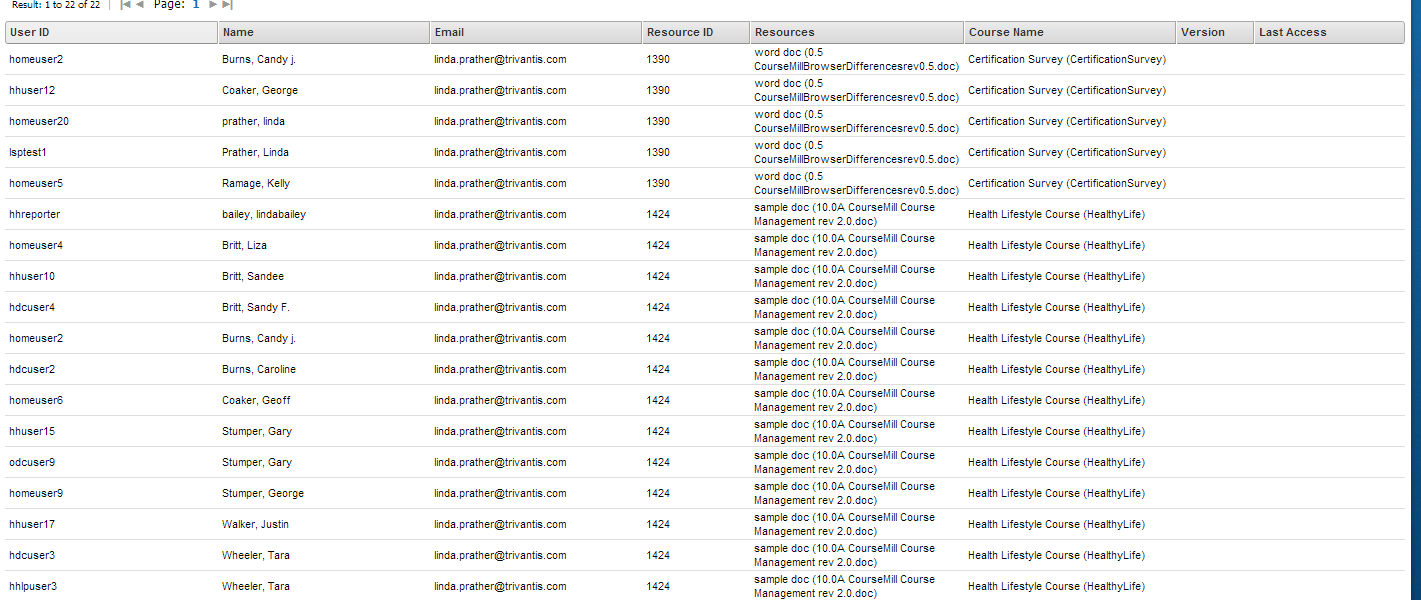Image resolution: width=1421 pixels, height=600 pixels.
Task: Go to the first page of results
Action: [125, 5]
